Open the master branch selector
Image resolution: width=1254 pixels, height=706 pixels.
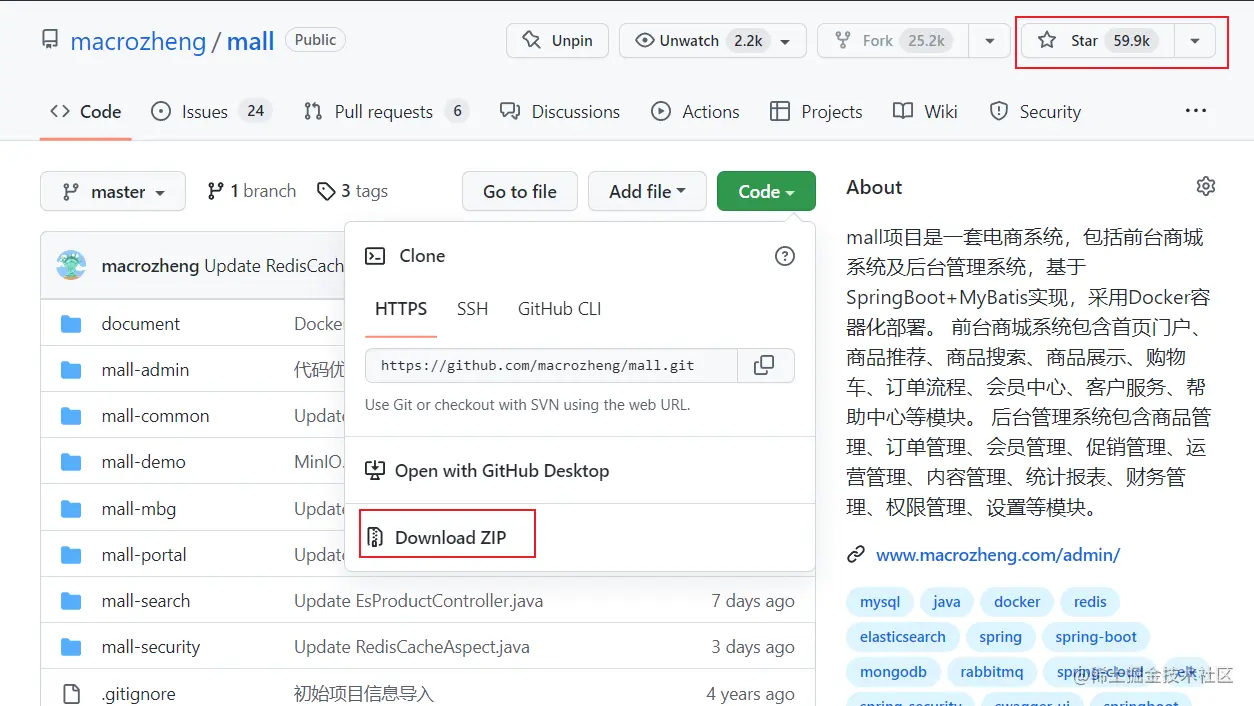[x=113, y=191]
